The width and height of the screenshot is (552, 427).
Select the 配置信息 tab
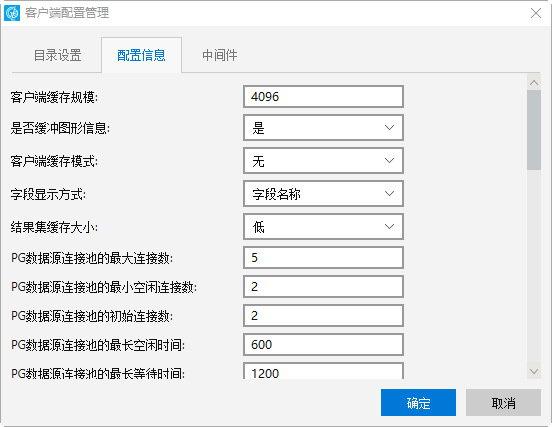pos(142,55)
